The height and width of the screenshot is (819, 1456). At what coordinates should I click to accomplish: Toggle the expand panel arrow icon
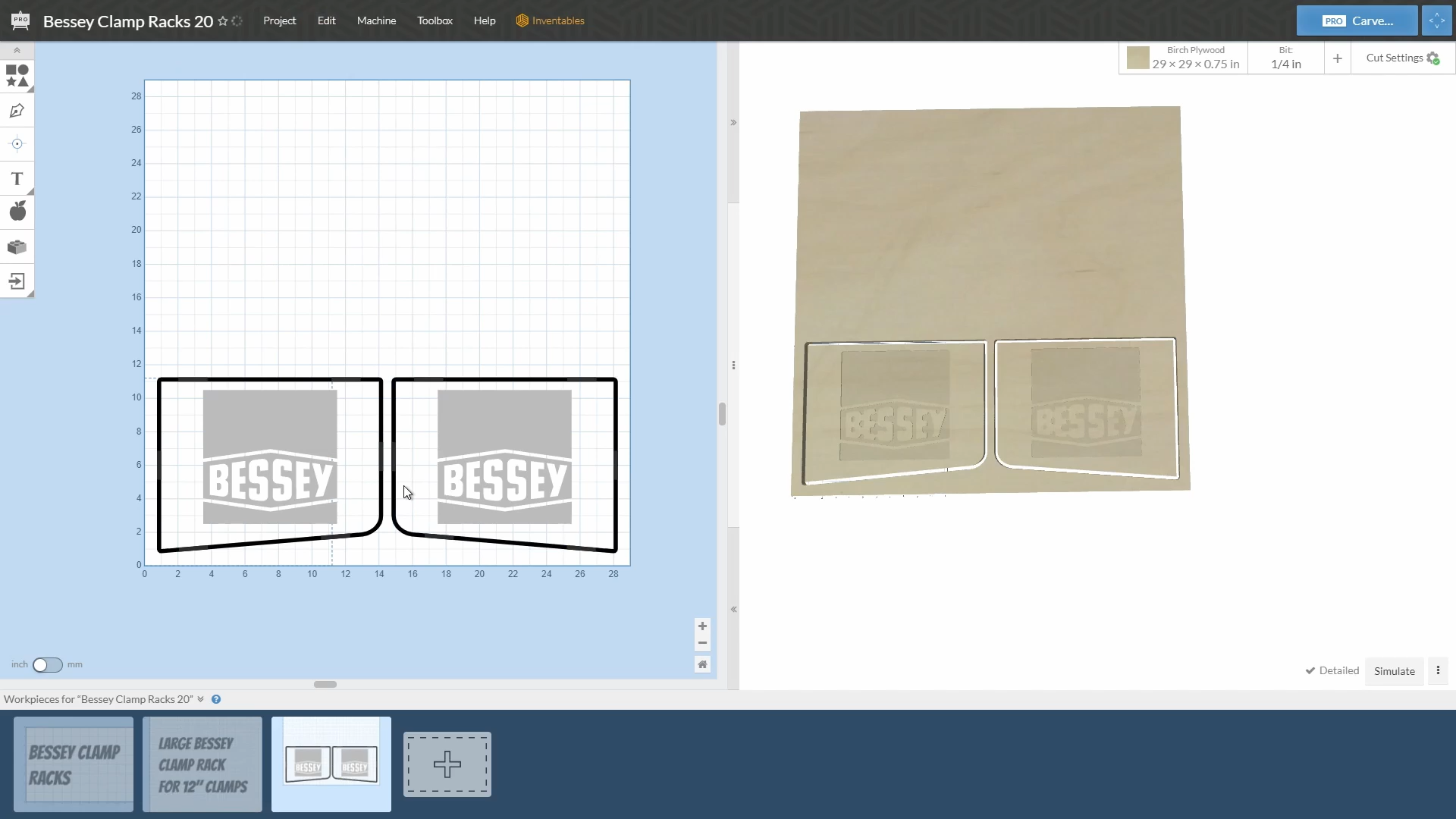click(734, 122)
